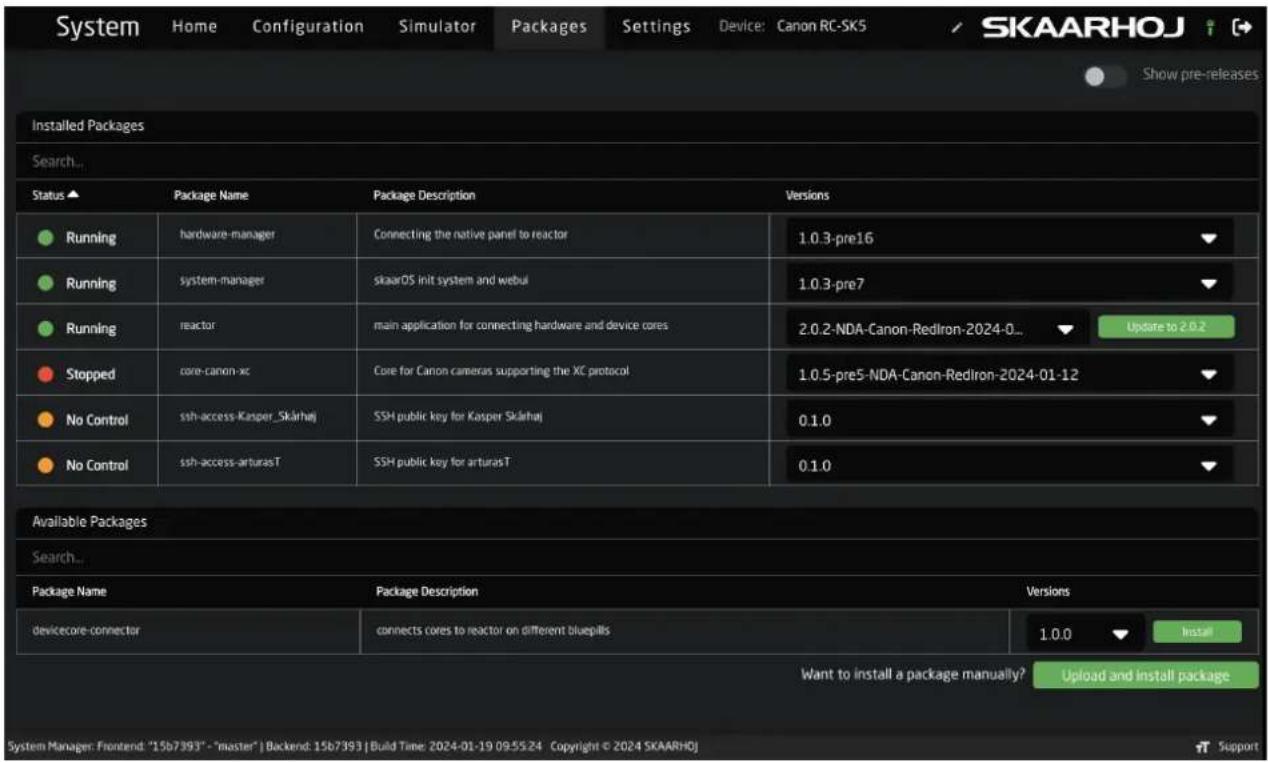
Task: Toggle the Show pre-releases switch
Action: coord(1104,76)
